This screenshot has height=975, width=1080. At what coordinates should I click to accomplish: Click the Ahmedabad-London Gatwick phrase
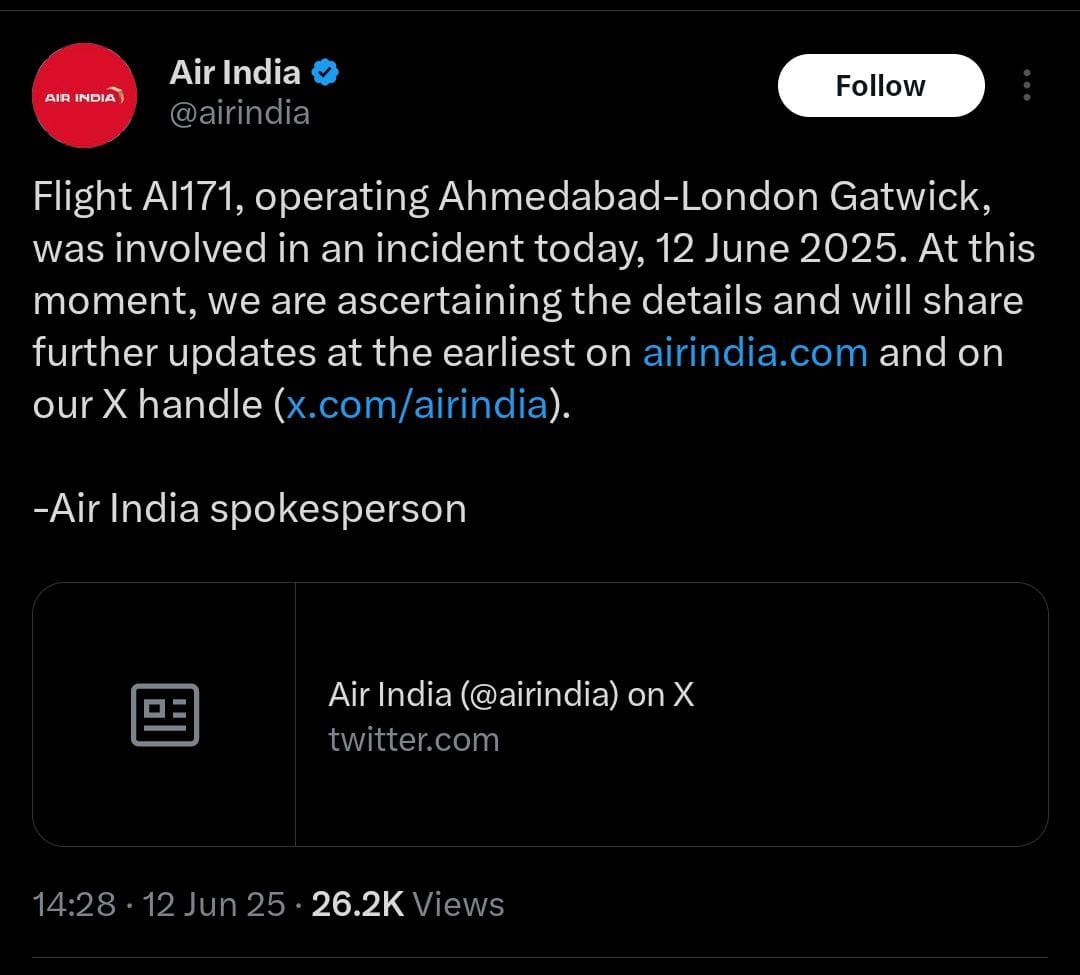[714, 197]
